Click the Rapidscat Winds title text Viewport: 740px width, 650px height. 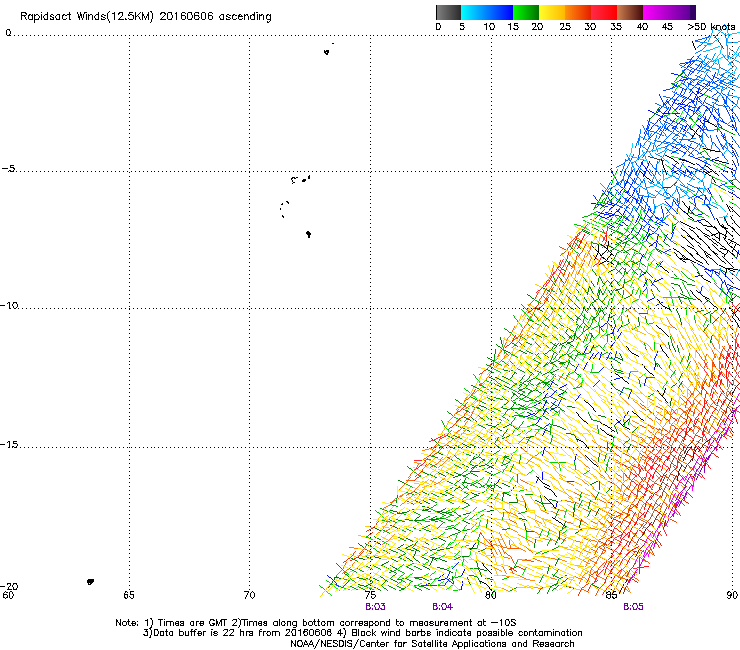click(x=146, y=17)
